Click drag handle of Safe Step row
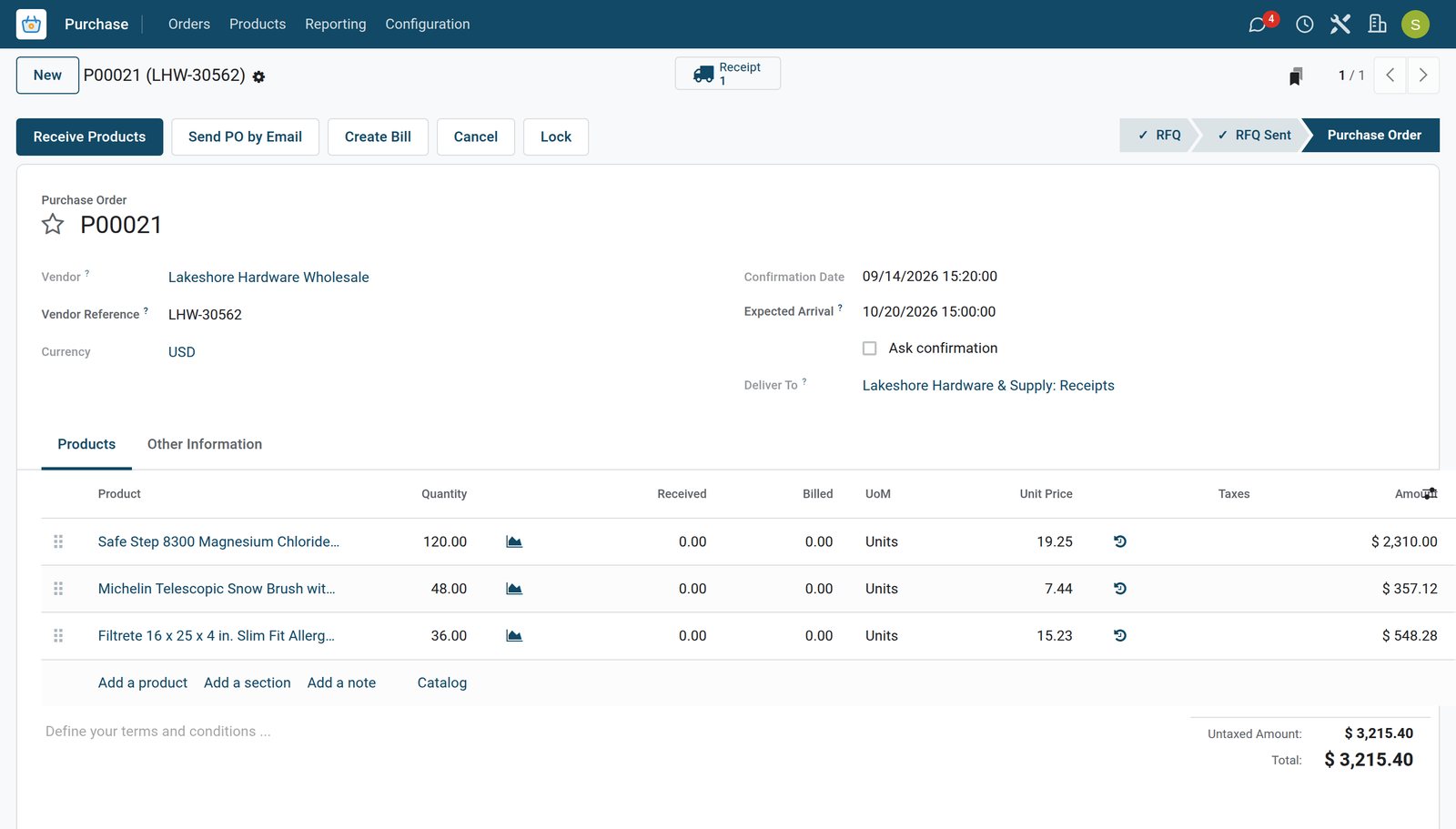1456x829 pixels. tap(58, 541)
